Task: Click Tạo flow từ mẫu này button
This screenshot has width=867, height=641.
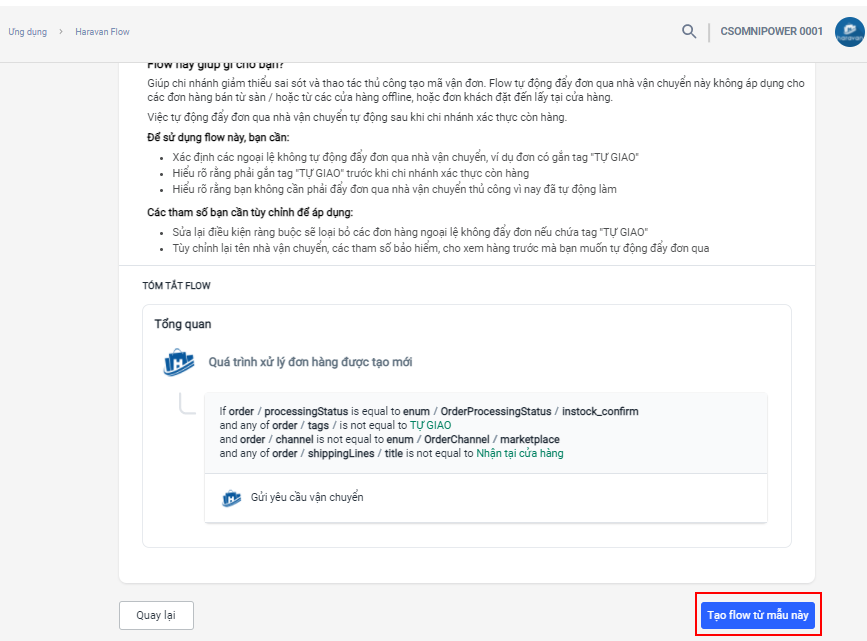Action: click(x=758, y=615)
